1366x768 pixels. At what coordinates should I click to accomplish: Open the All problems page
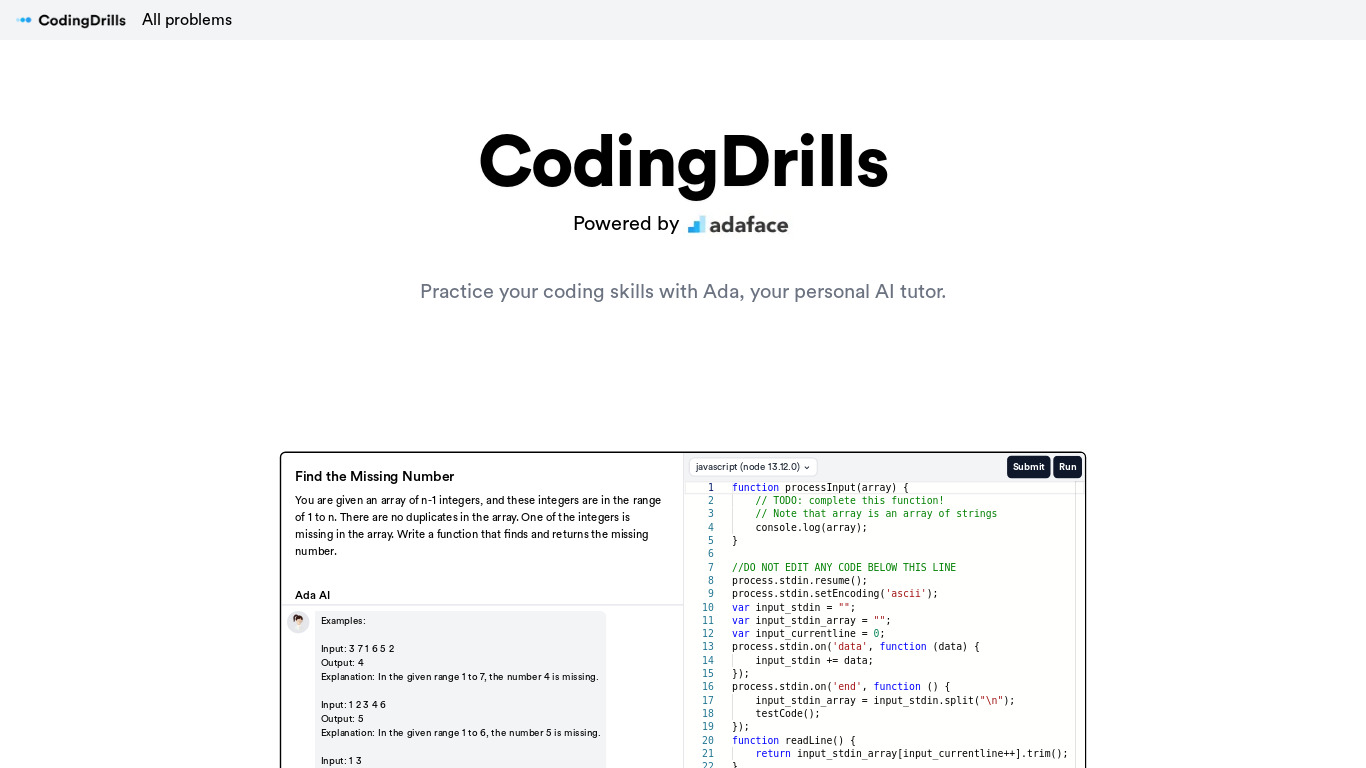click(187, 20)
